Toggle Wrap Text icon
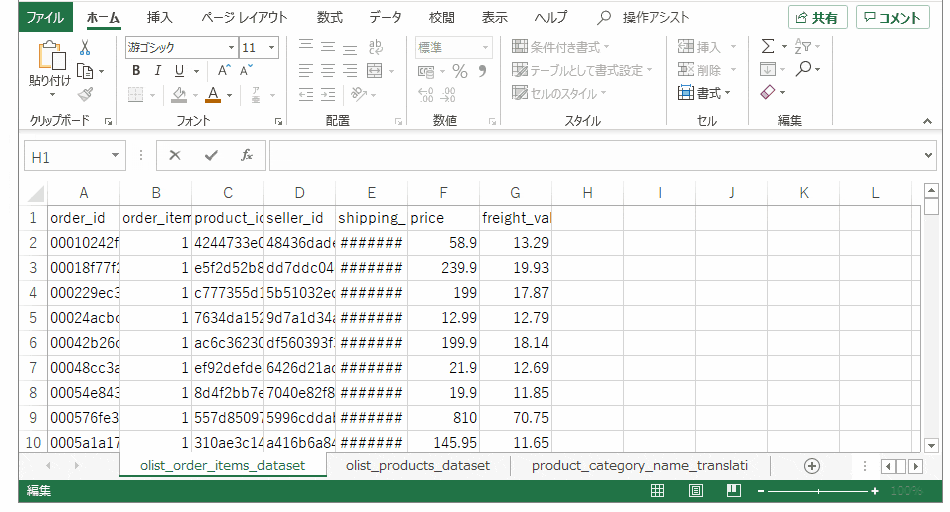The width and height of the screenshot is (950, 512). (x=376, y=47)
